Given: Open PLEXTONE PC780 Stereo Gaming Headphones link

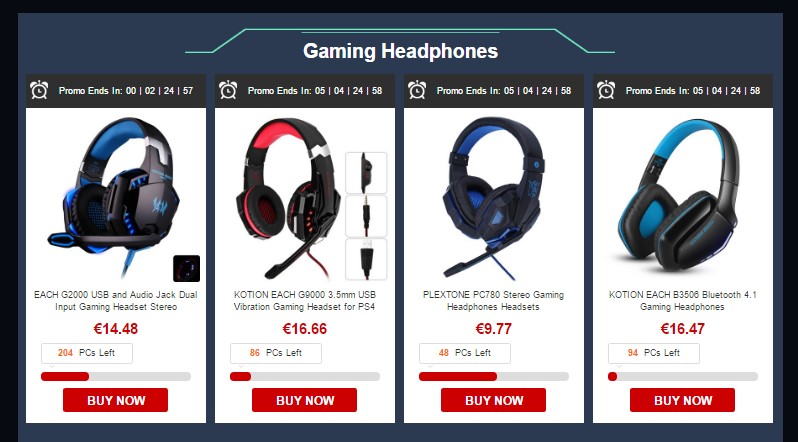Looking at the screenshot, I should [493, 301].
